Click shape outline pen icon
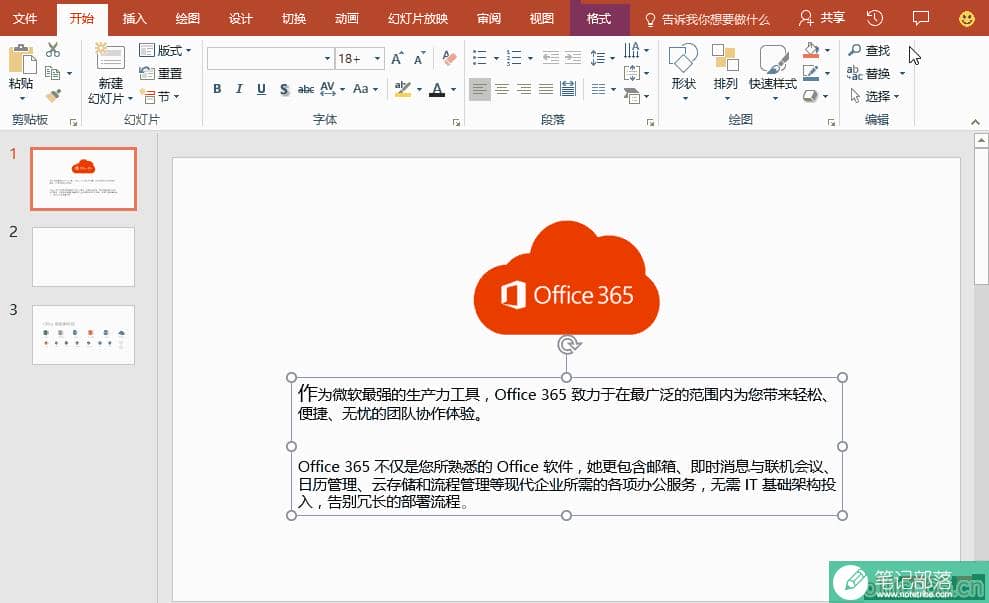Viewport: 989px width, 603px height. pos(812,73)
